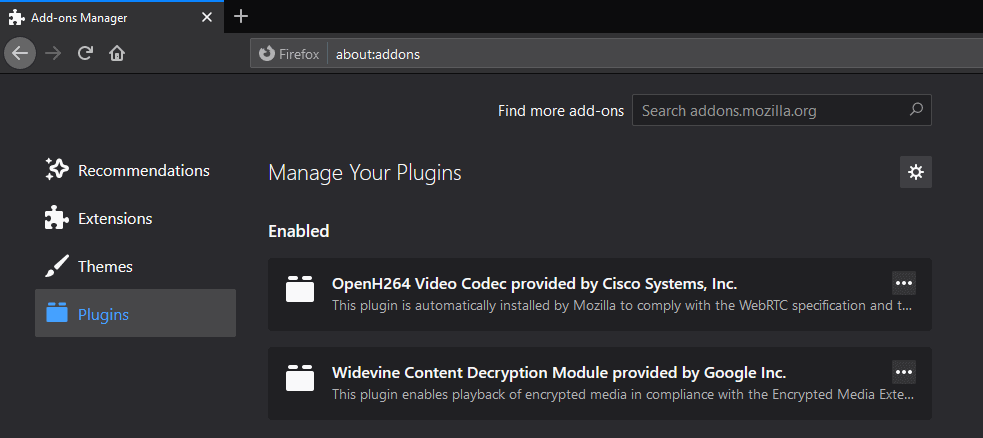Click the browser back arrow button

pyautogui.click(x=20, y=53)
